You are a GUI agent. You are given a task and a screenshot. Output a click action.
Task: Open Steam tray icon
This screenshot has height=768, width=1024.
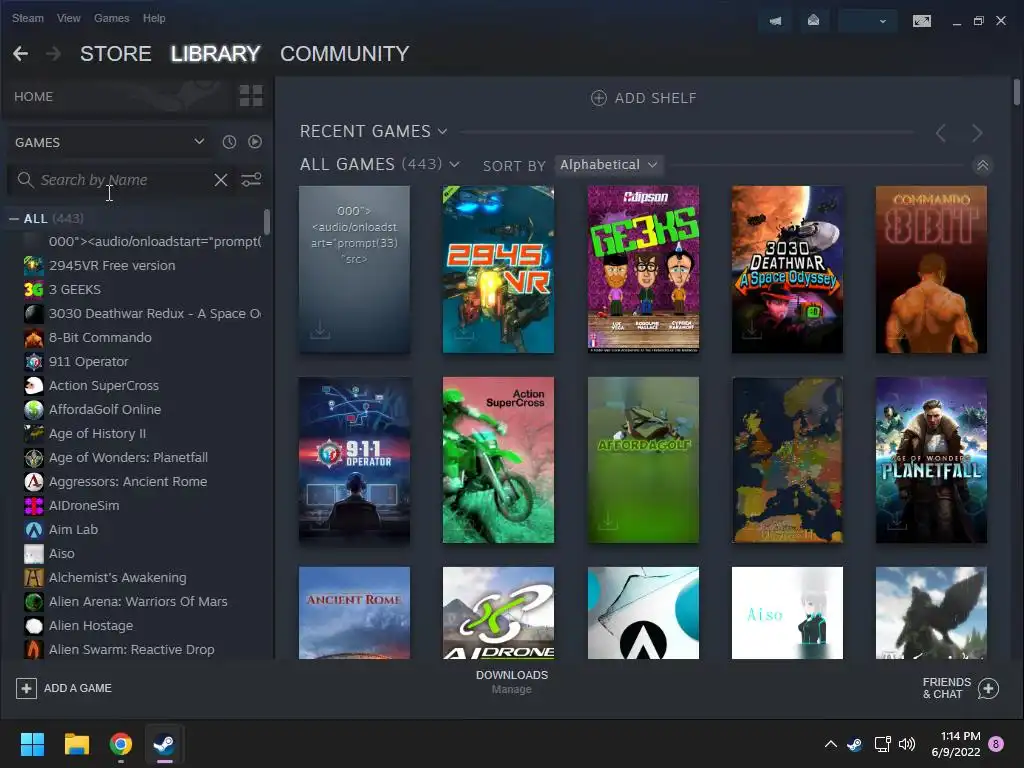[x=855, y=744]
